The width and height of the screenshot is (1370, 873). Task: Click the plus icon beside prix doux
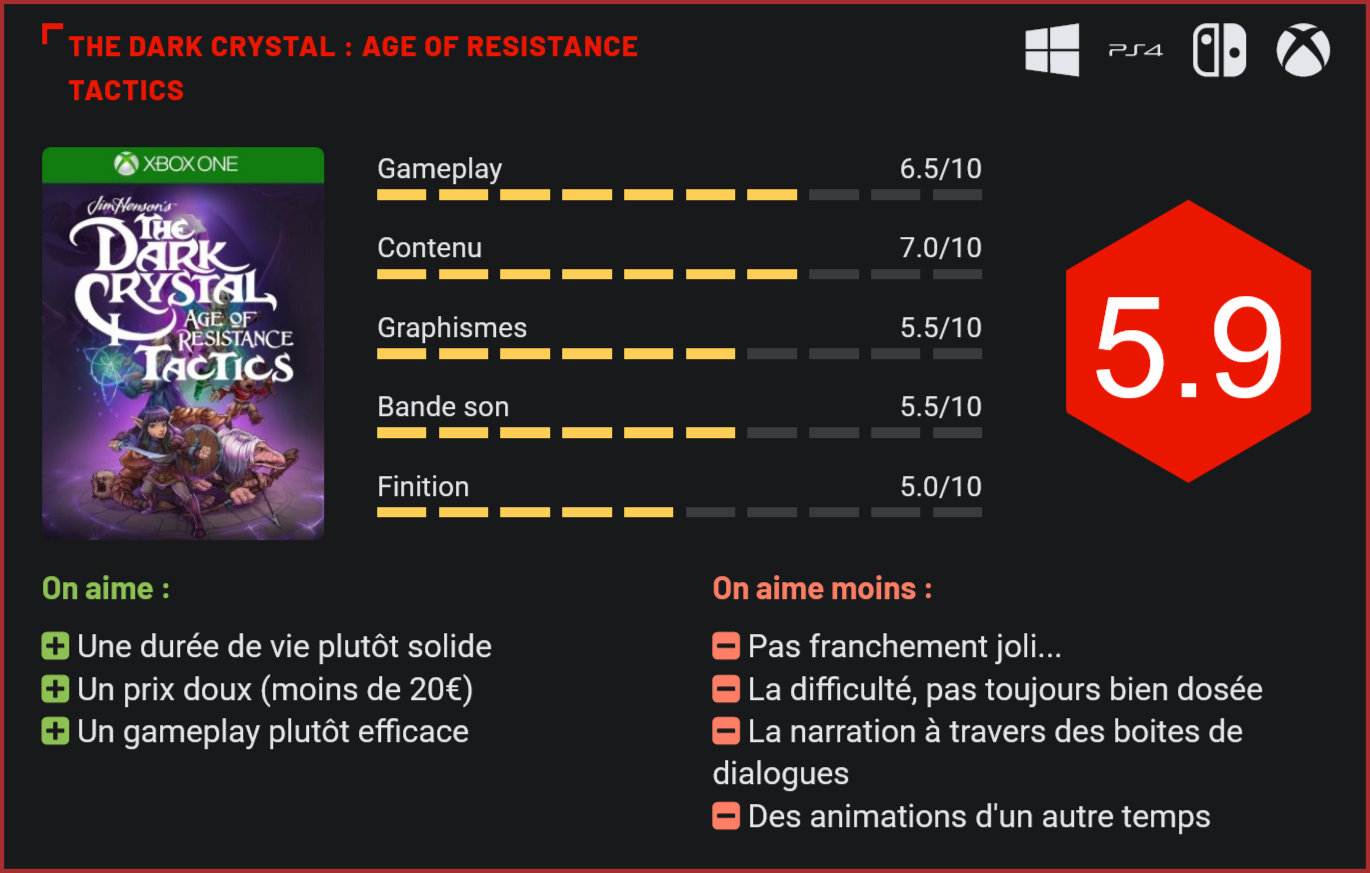tap(55, 689)
